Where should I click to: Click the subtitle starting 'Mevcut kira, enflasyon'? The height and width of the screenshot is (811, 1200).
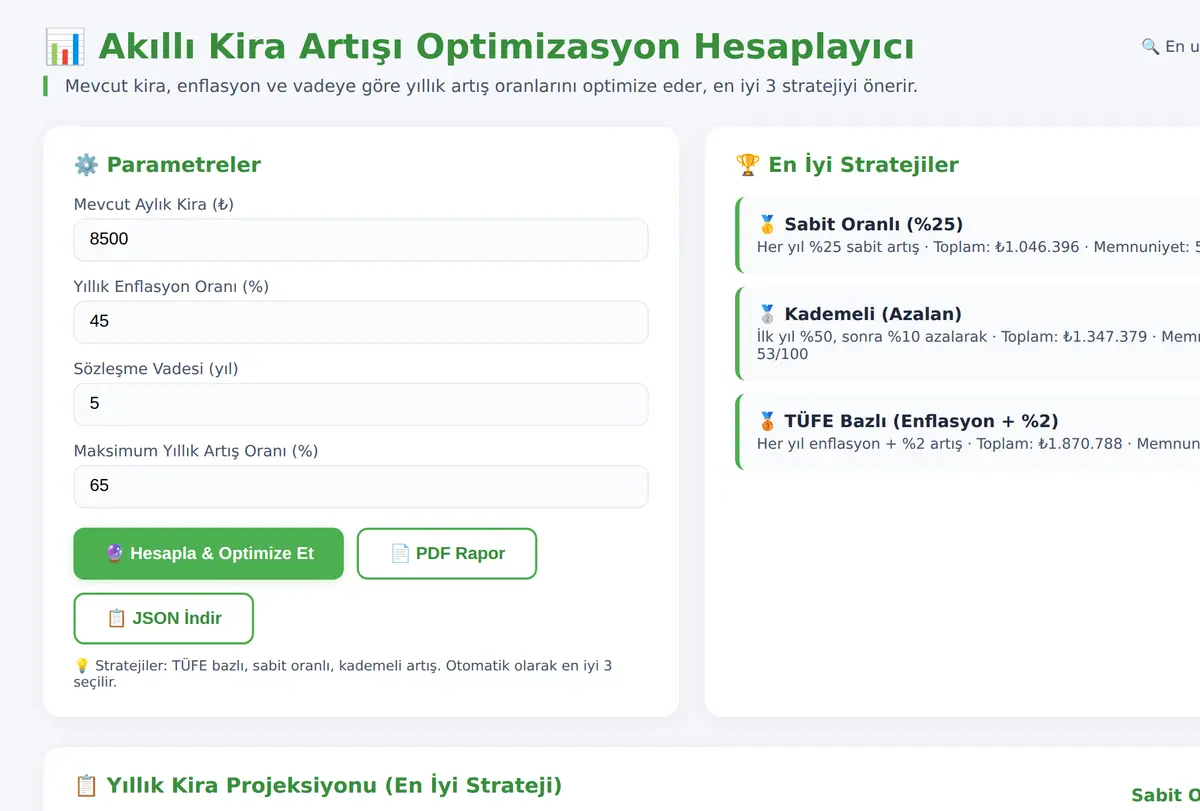[x=491, y=86]
